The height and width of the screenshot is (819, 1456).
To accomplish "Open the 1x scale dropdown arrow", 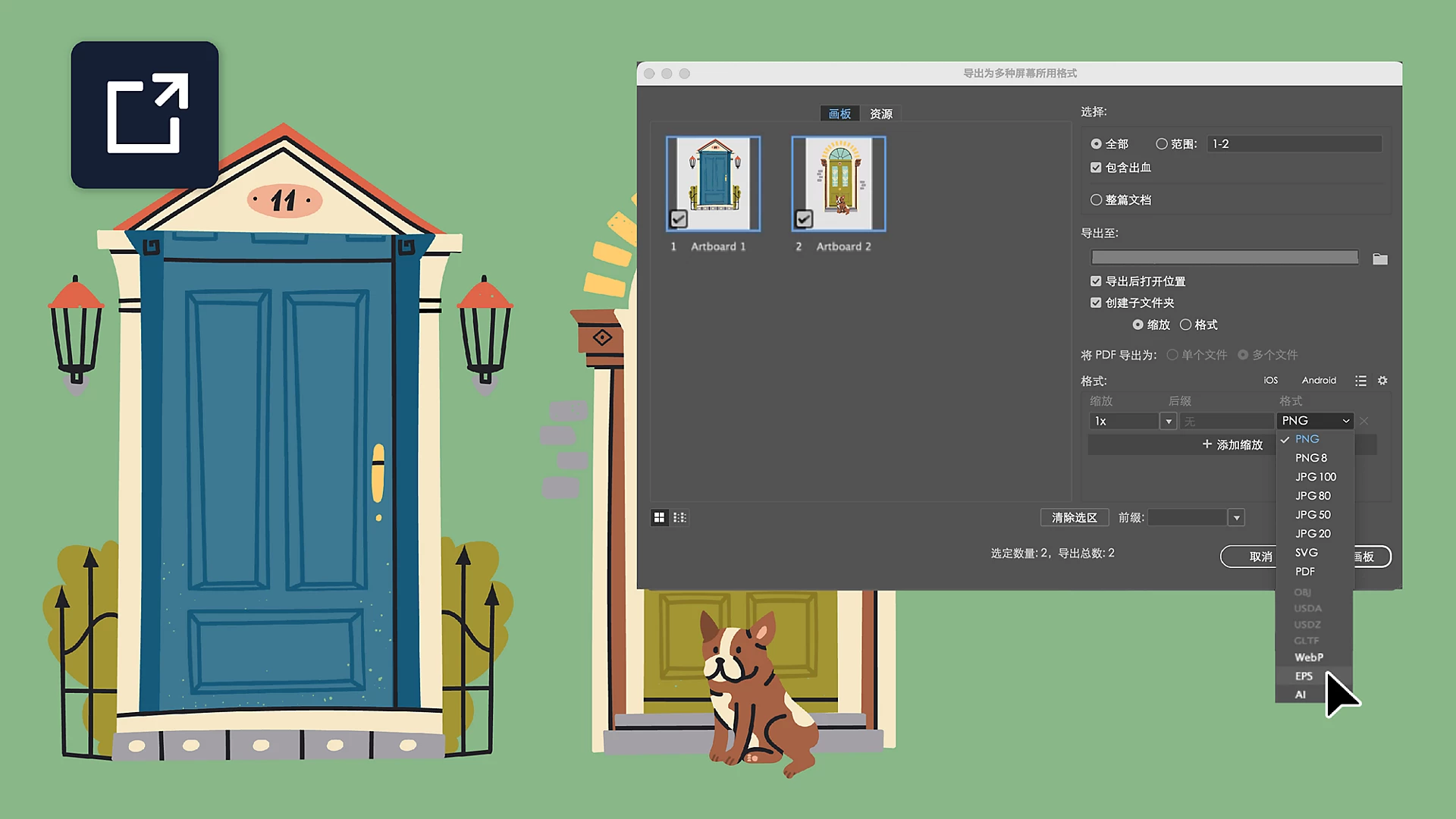I will (1169, 421).
